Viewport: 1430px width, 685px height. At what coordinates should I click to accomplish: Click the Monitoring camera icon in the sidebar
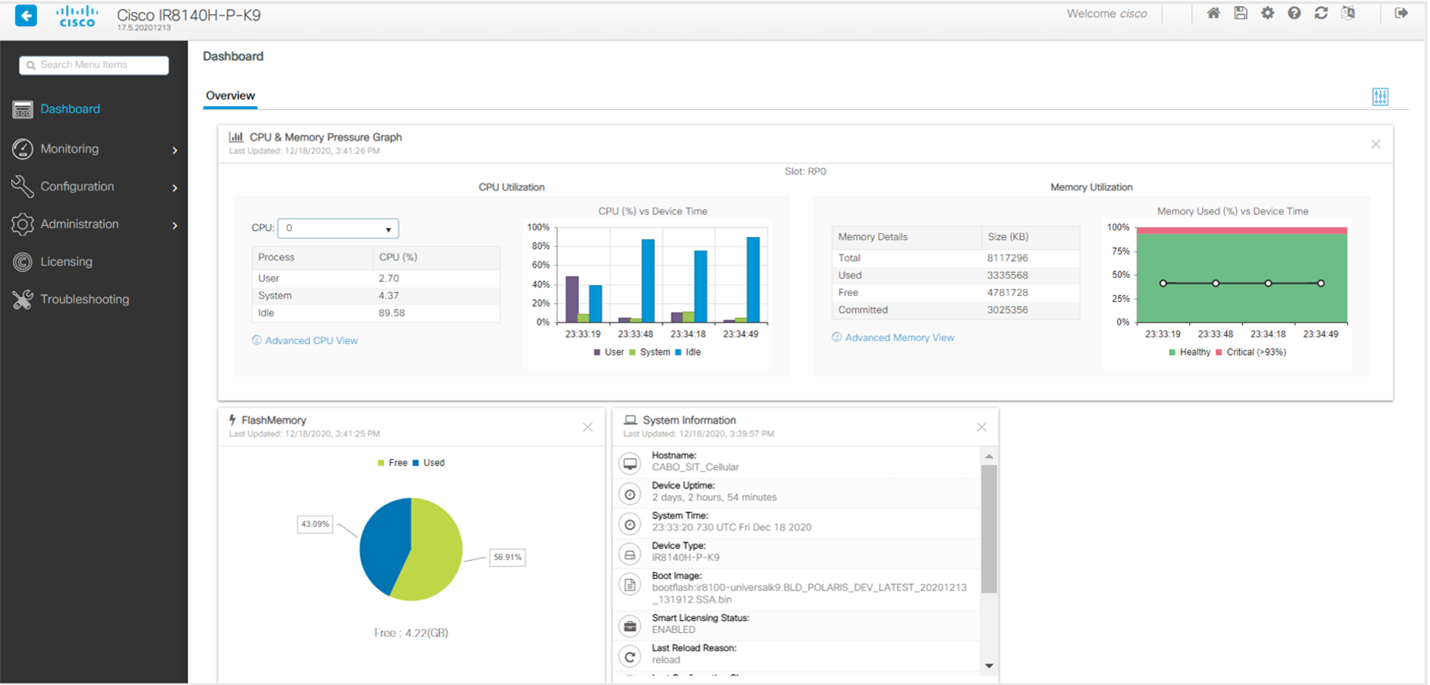[22, 148]
